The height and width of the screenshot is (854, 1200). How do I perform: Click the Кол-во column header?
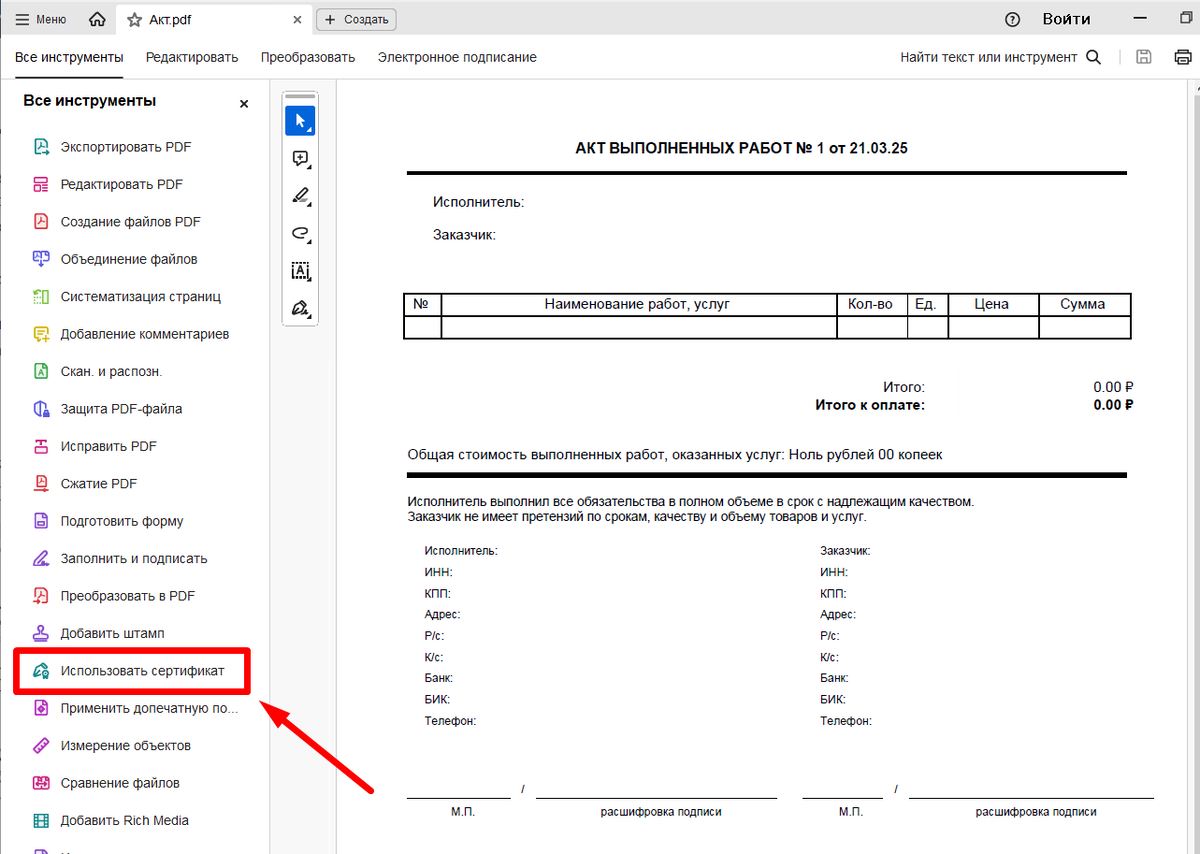[870, 304]
